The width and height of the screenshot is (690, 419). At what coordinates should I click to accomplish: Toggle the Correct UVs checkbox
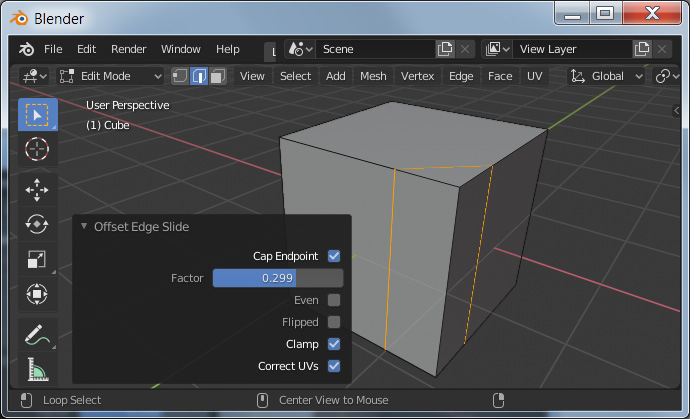click(334, 366)
